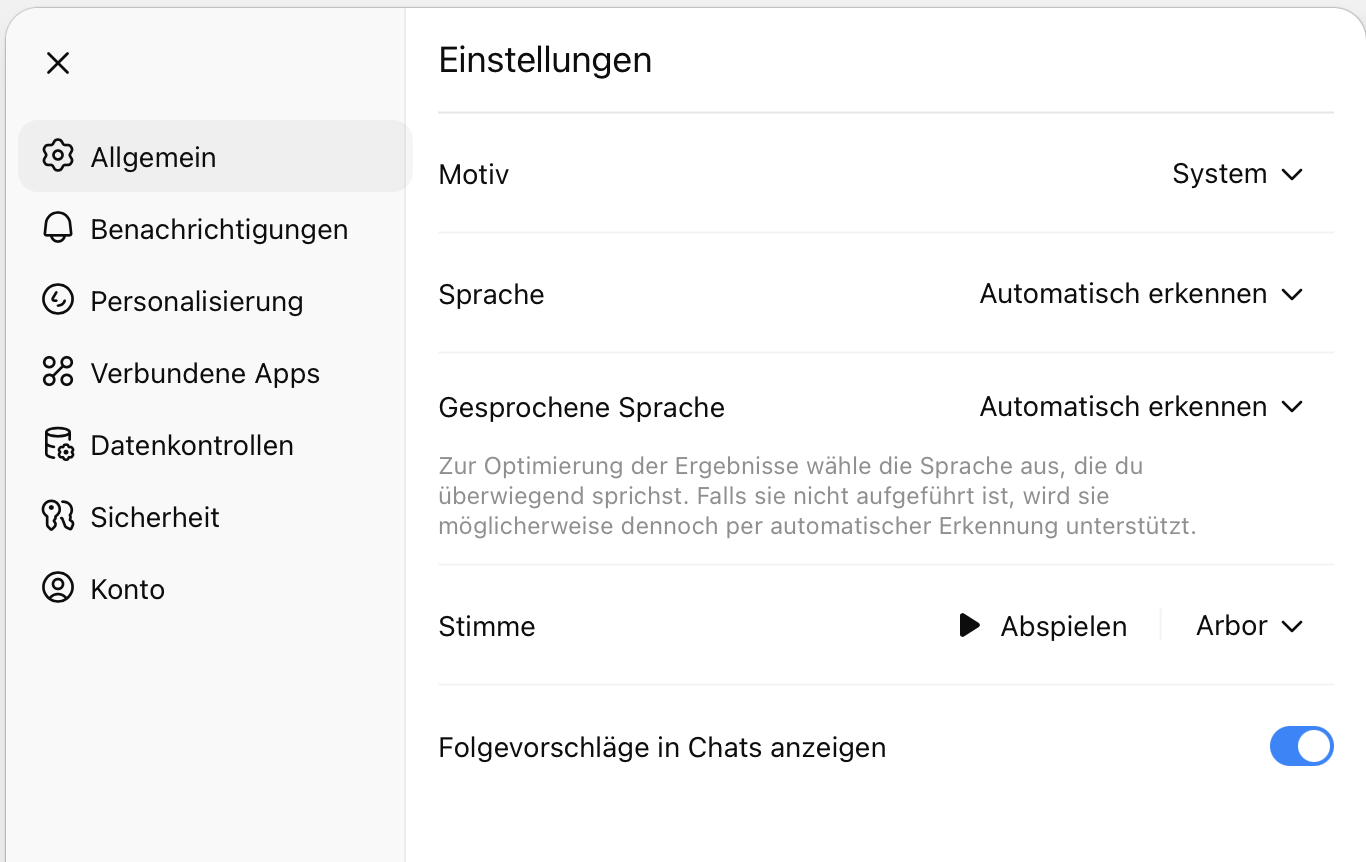Open the Gesprochene Sprache dropdown
The width and height of the screenshot is (1366, 862).
(1141, 407)
